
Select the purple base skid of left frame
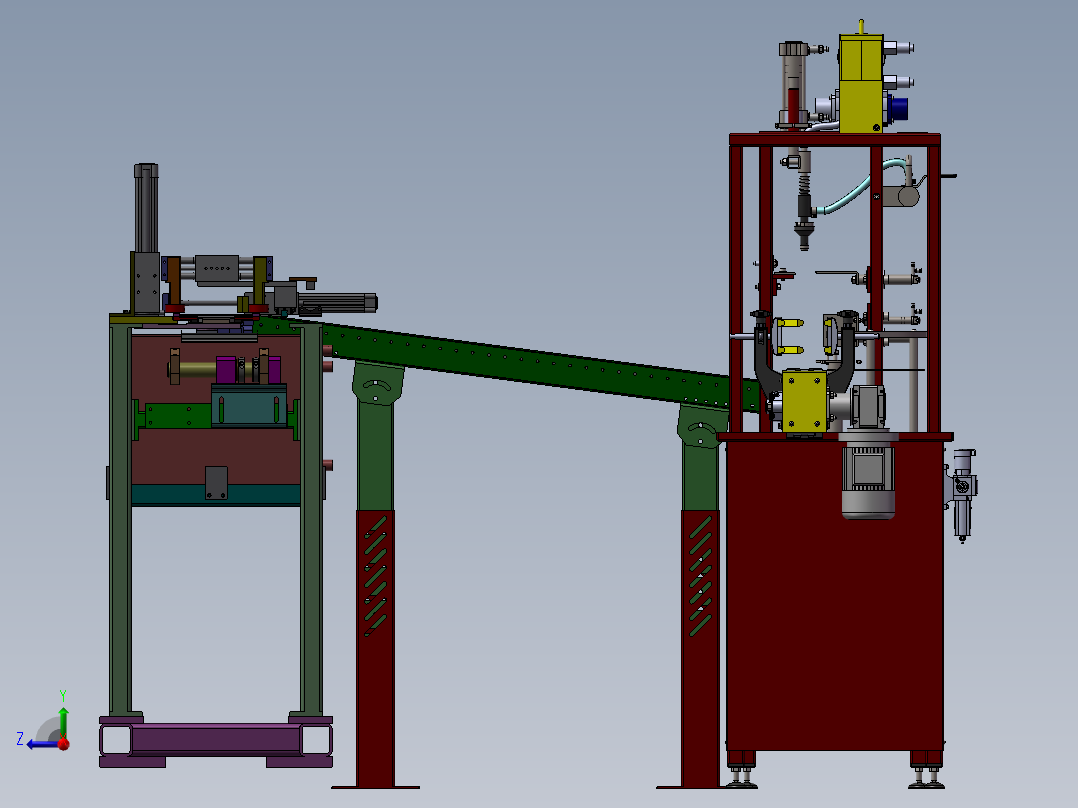(x=216, y=741)
